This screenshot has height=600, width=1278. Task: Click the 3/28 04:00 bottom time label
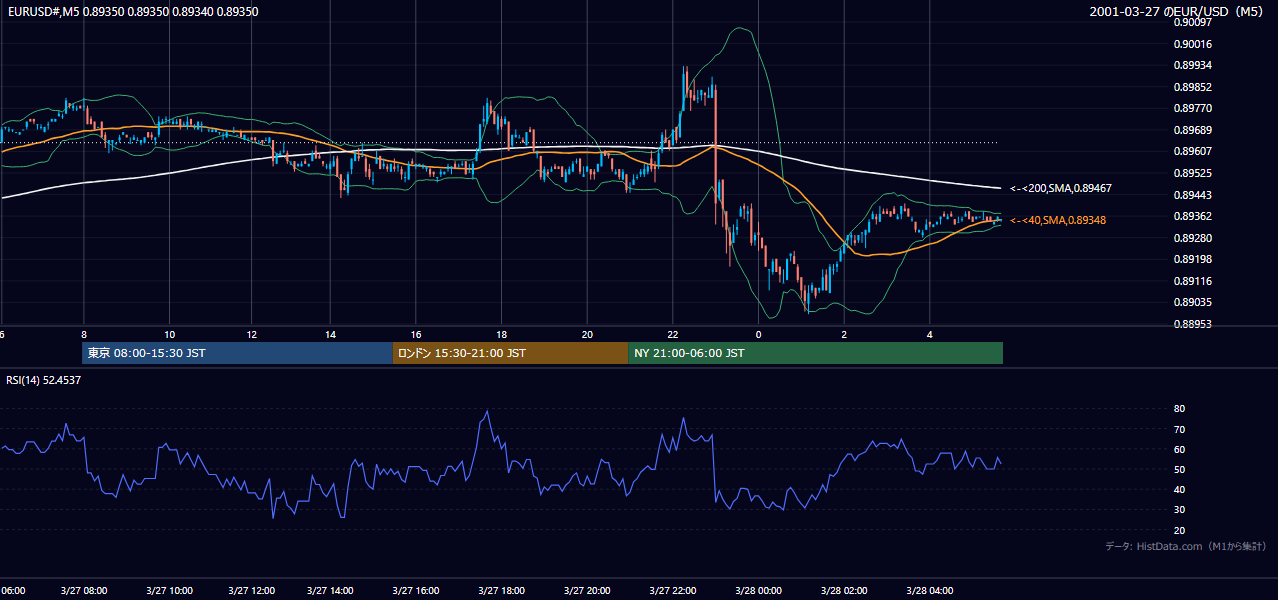(x=929, y=591)
